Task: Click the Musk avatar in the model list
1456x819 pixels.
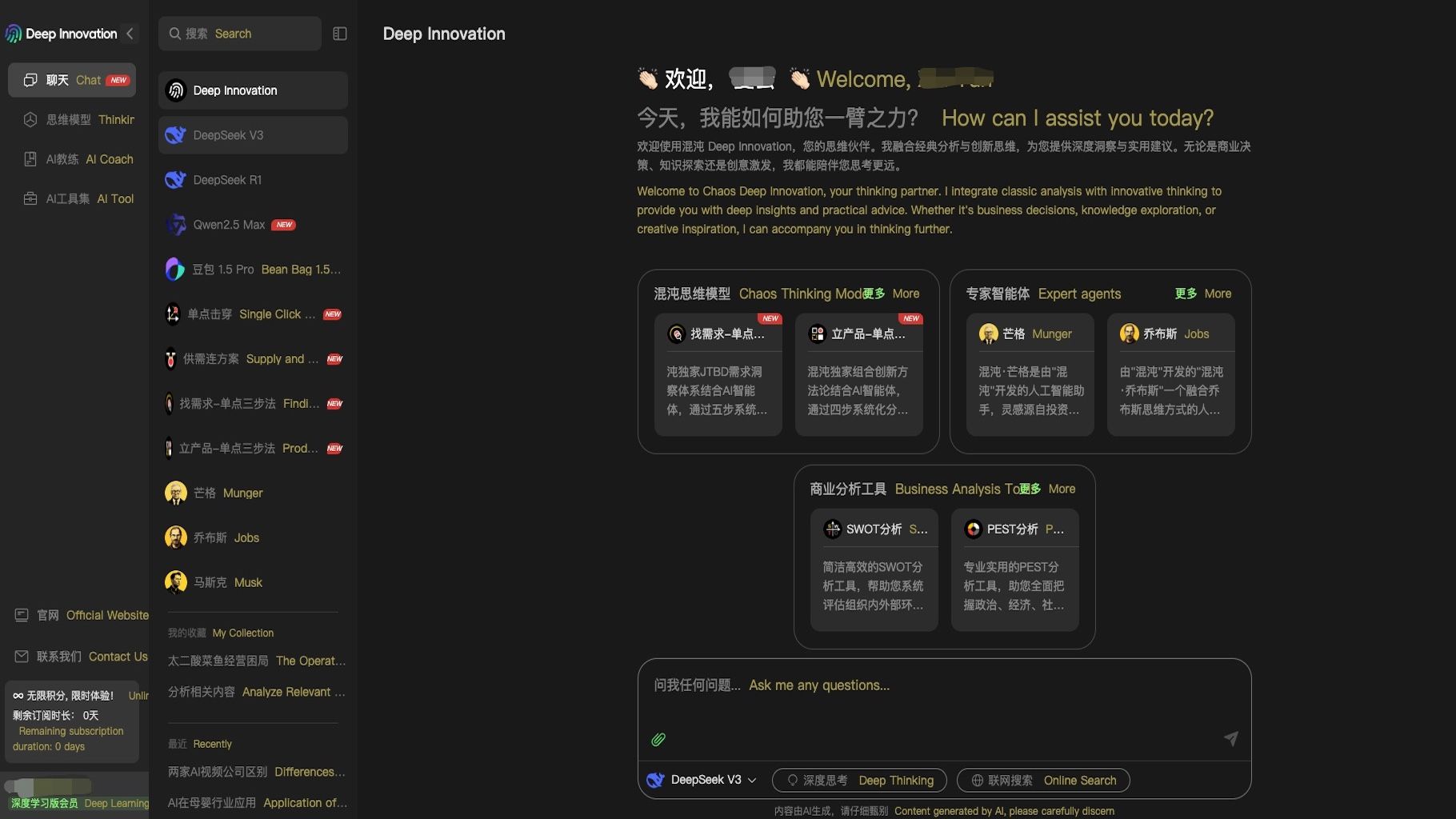Action: coord(176,582)
